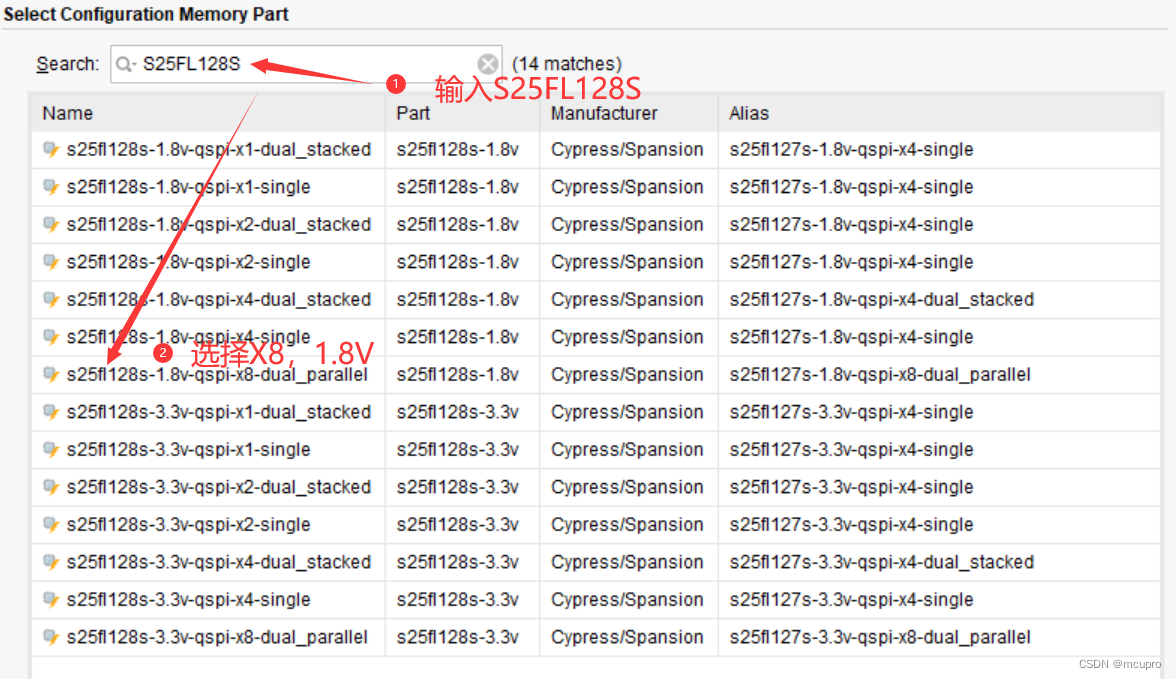
Task: Select s25fl128s-3.3v-qspi-x8-dual_parallel name
Action: click(x=217, y=637)
